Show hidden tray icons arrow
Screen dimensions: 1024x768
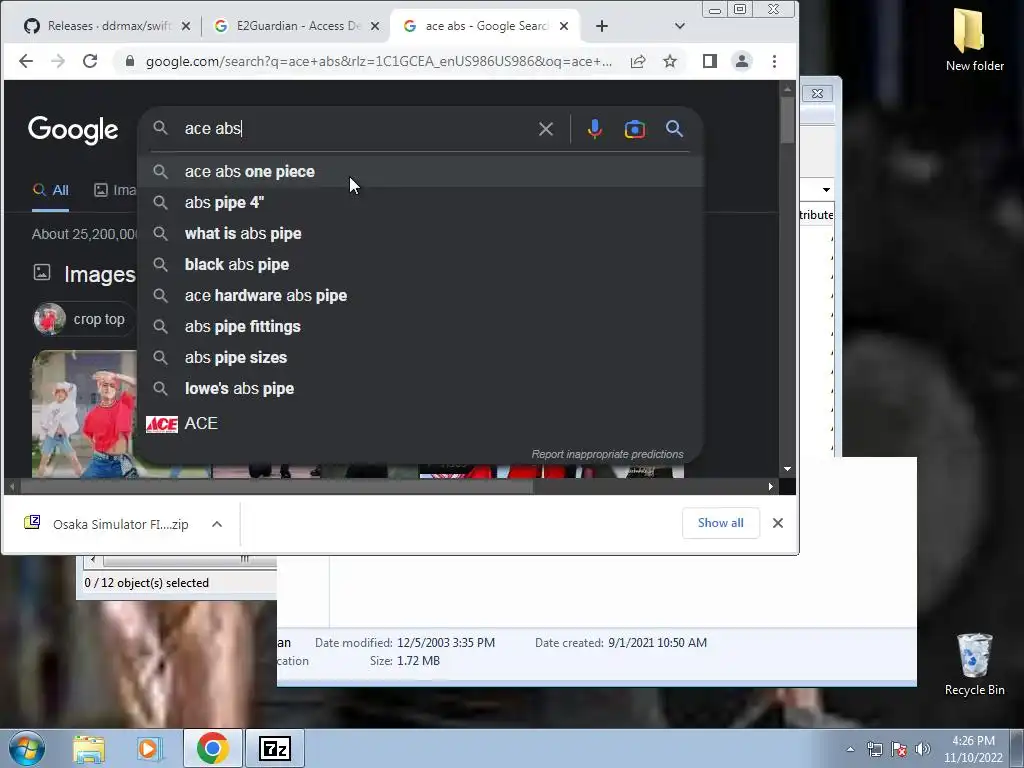[850, 749]
